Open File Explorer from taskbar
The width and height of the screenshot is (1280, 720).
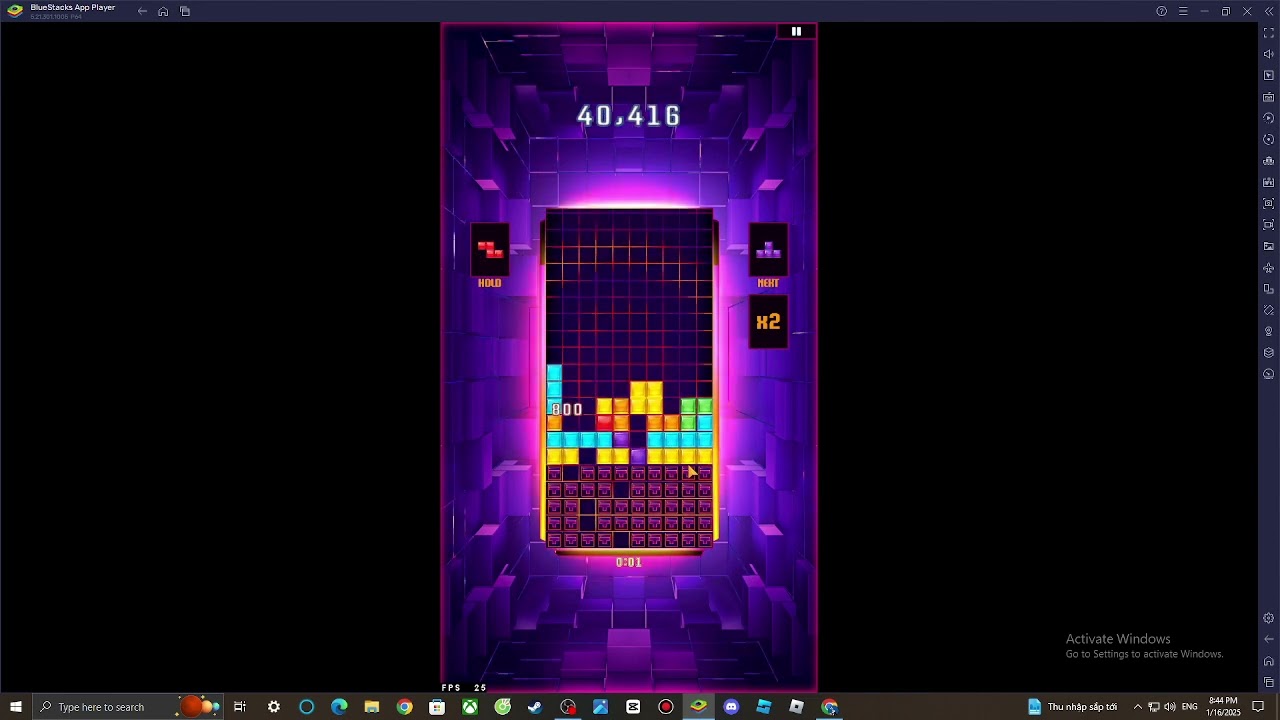click(x=372, y=707)
